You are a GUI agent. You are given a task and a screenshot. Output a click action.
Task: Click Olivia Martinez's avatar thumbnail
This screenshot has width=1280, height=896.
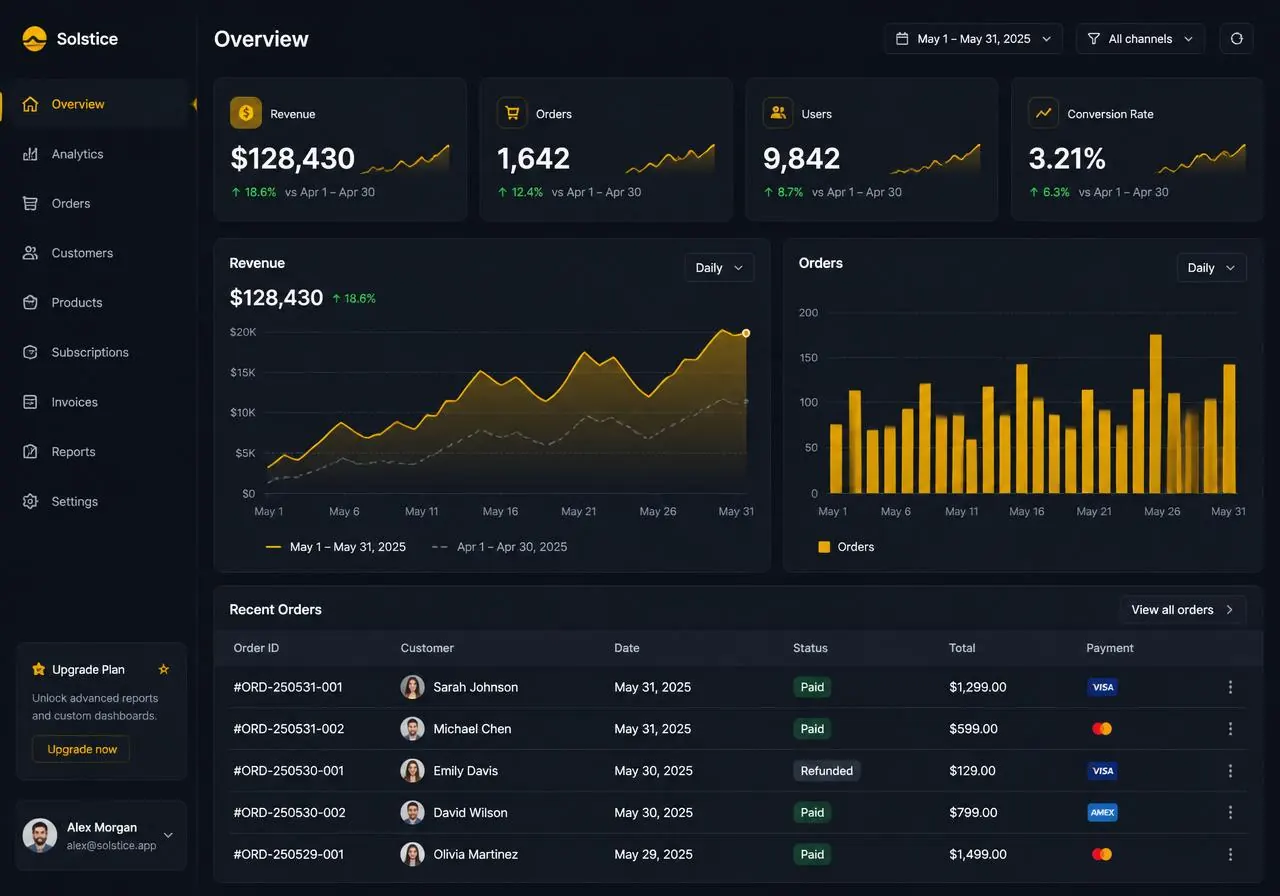tap(412, 855)
